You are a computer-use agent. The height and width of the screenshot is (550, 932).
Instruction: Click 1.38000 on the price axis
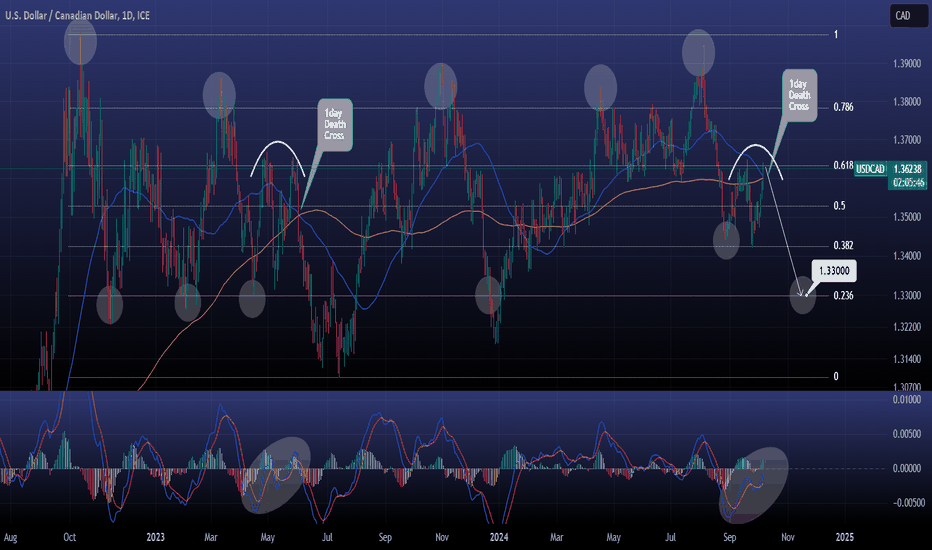coord(907,102)
